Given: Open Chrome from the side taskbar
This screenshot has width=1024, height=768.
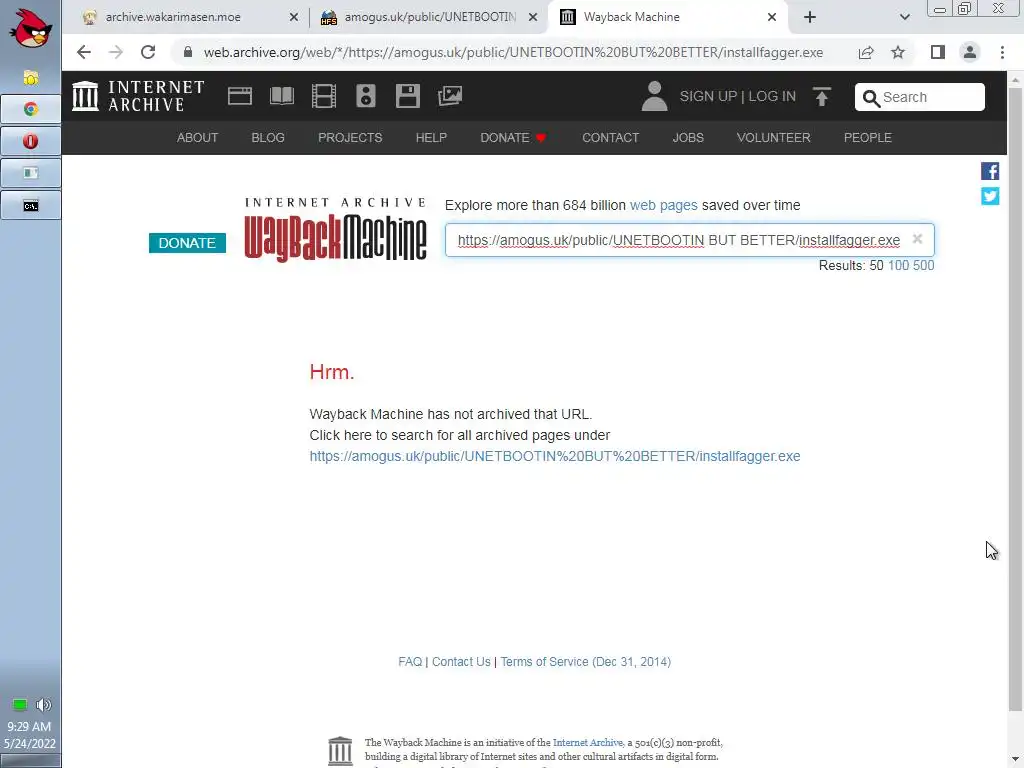Looking at the screenshot, I should click(31, 109).
